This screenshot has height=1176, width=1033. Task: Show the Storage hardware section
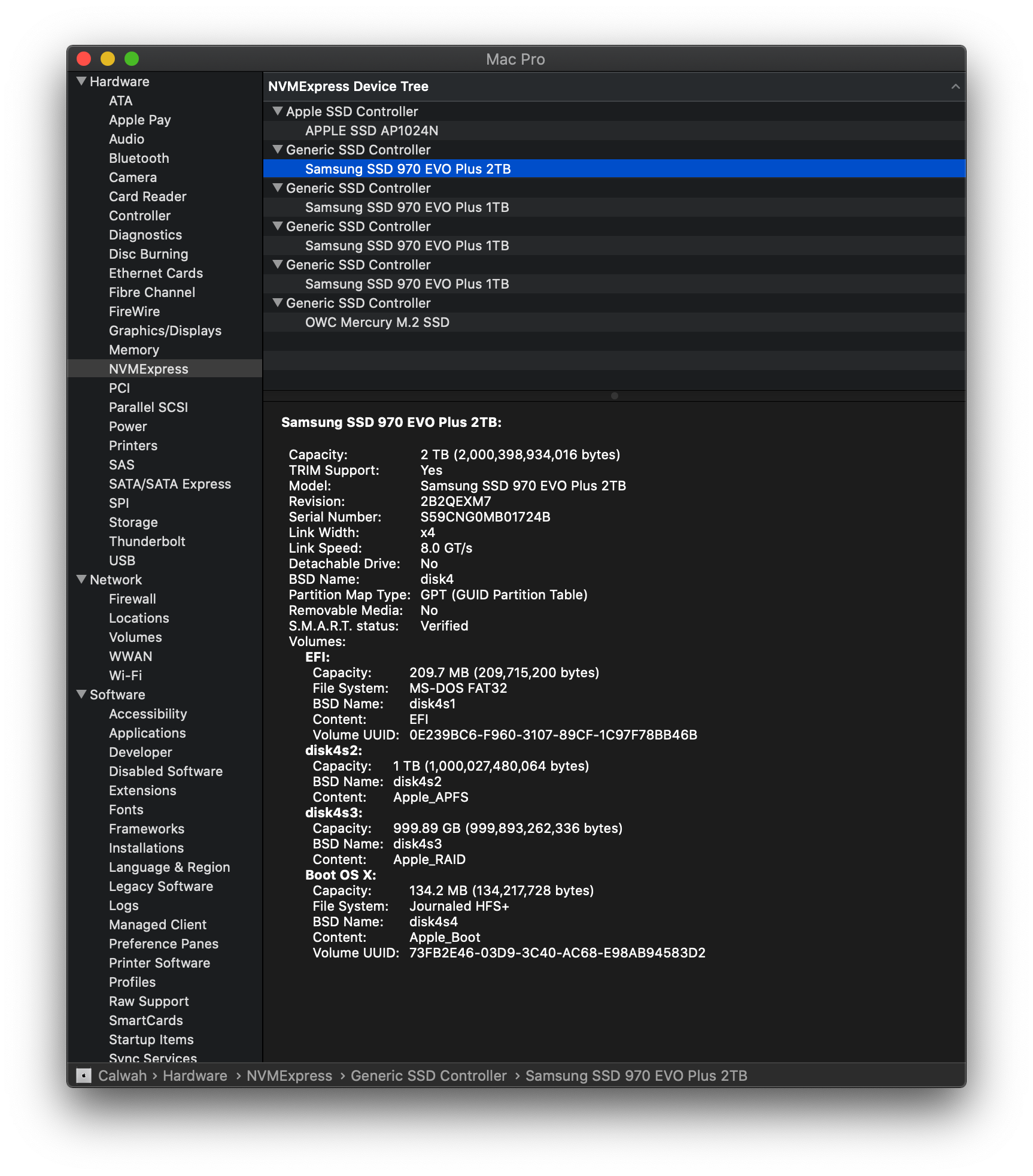tap(133, 522)
